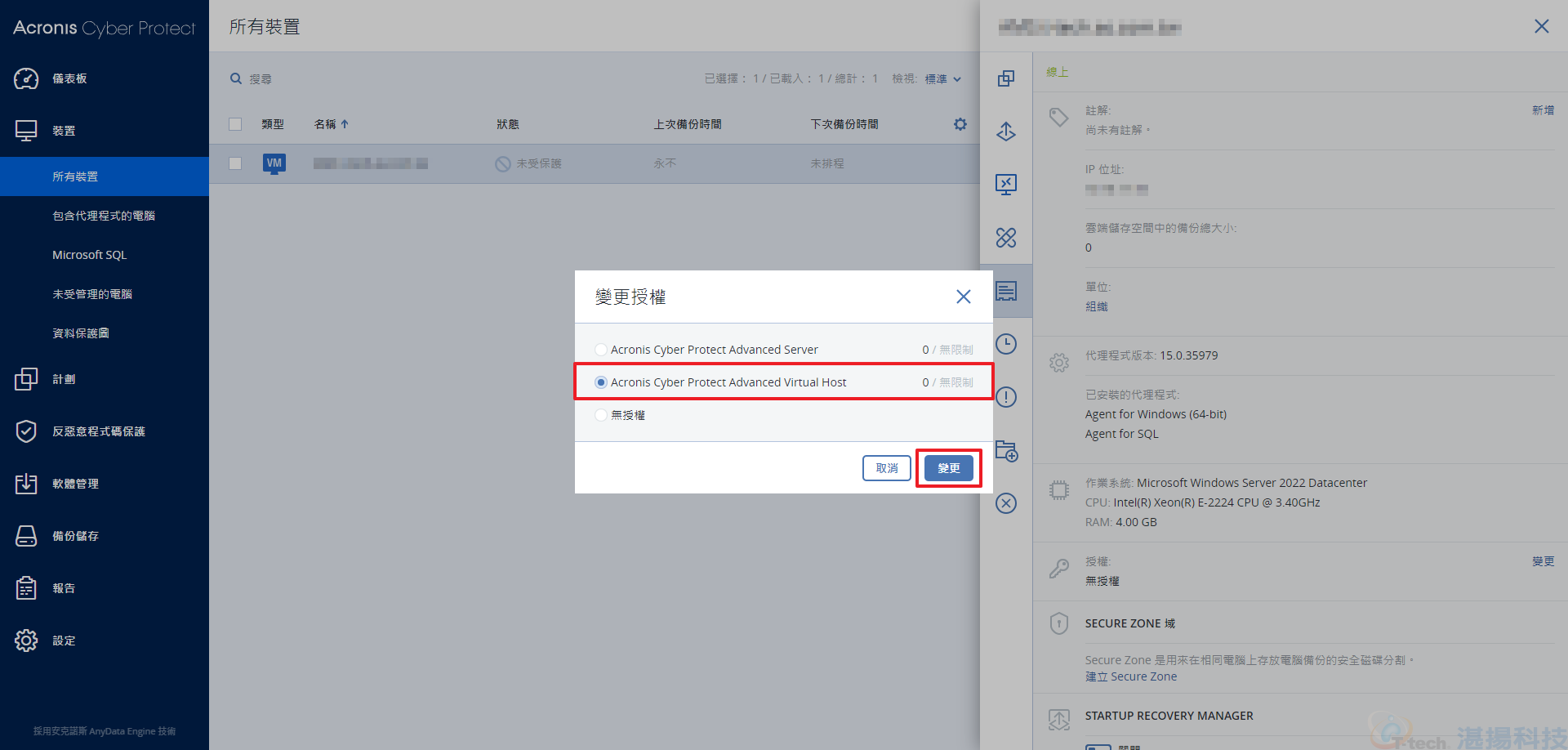This screenshot has height=750, width=1568.
Task: Open the settings gear icon in sidebar
Action: 26,641
